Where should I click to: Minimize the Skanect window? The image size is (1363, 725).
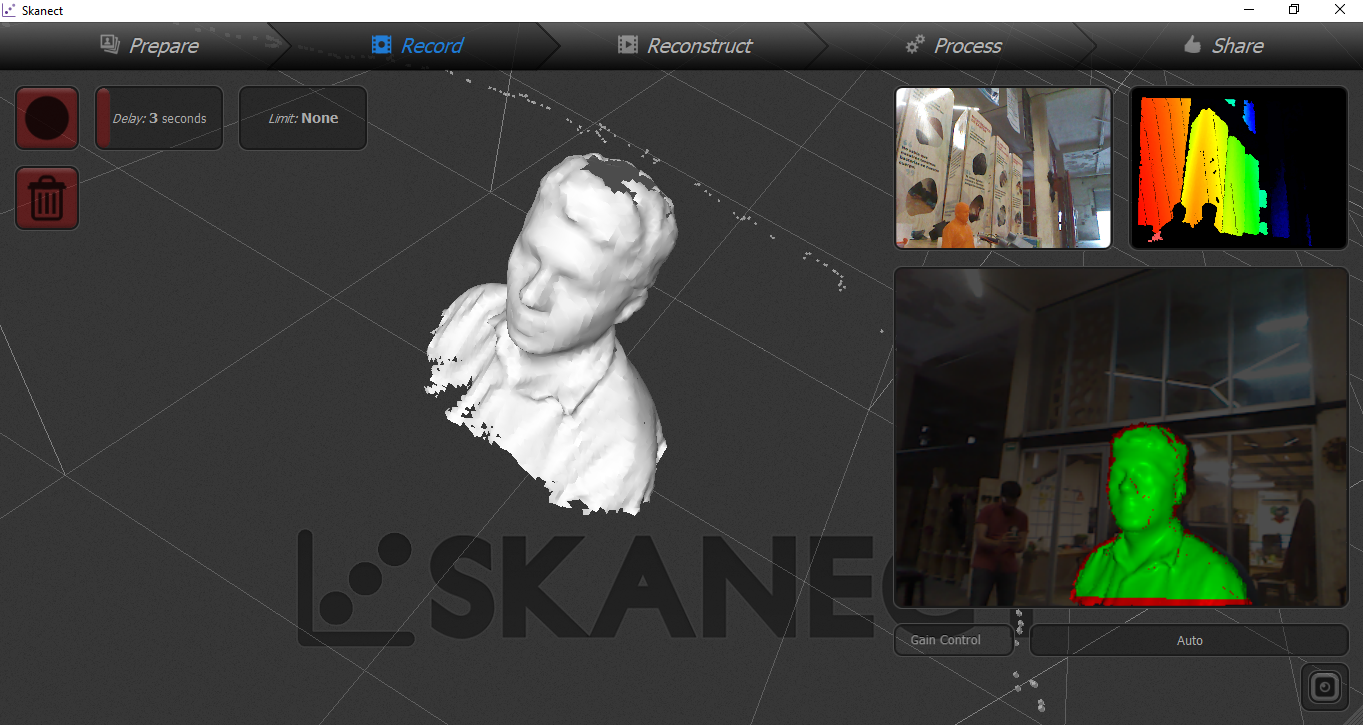(1249, 10)
